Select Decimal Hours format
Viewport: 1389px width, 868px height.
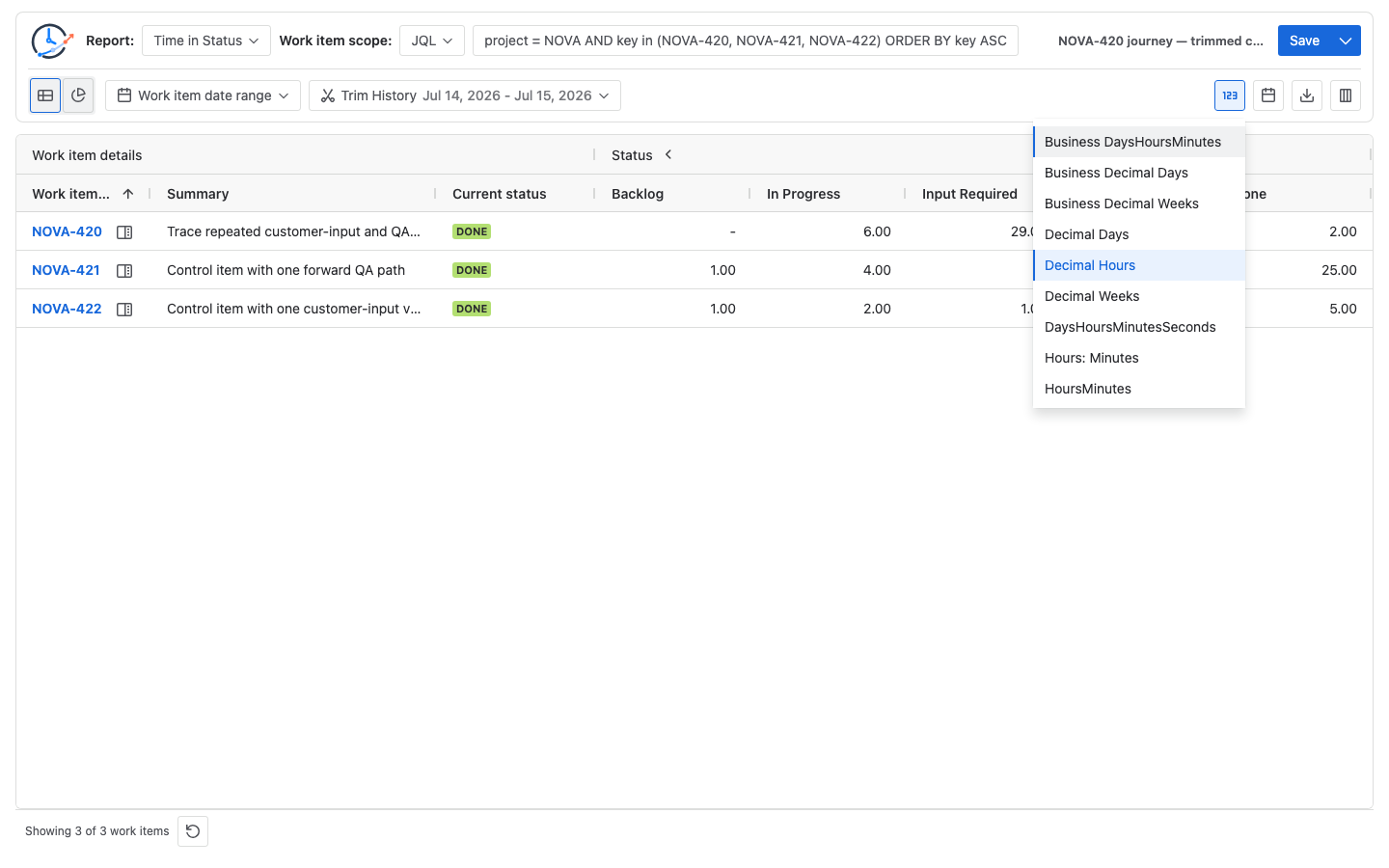pos(1139,265)
